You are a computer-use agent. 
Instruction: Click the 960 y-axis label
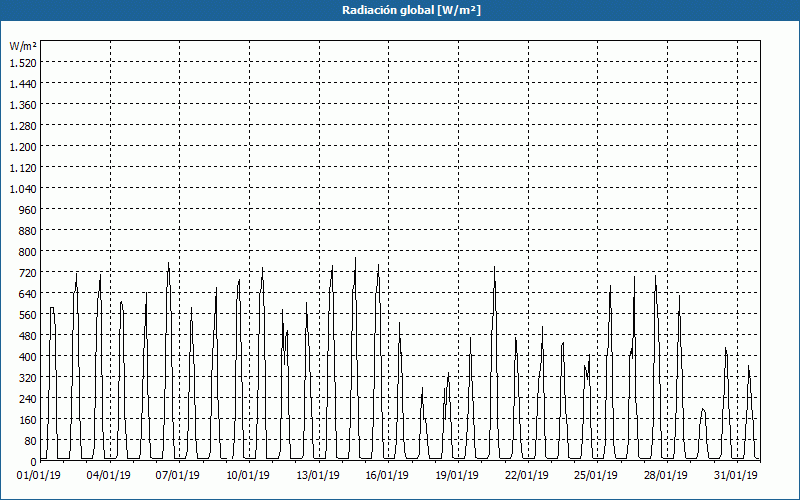coord(29,210)
